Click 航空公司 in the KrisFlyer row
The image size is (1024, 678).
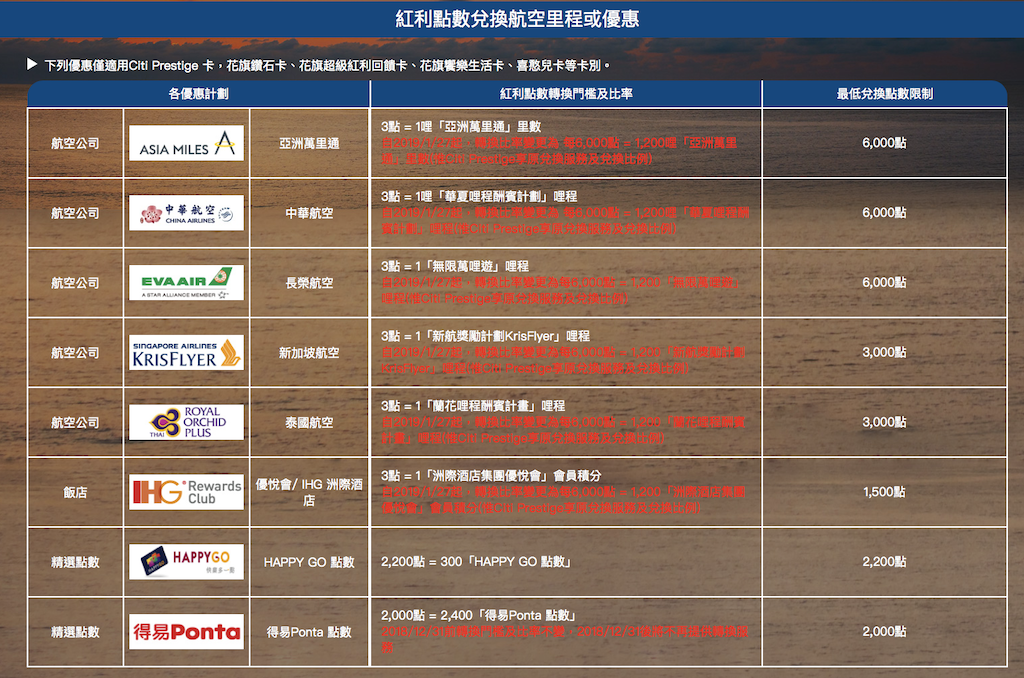(x=75, y=353)
